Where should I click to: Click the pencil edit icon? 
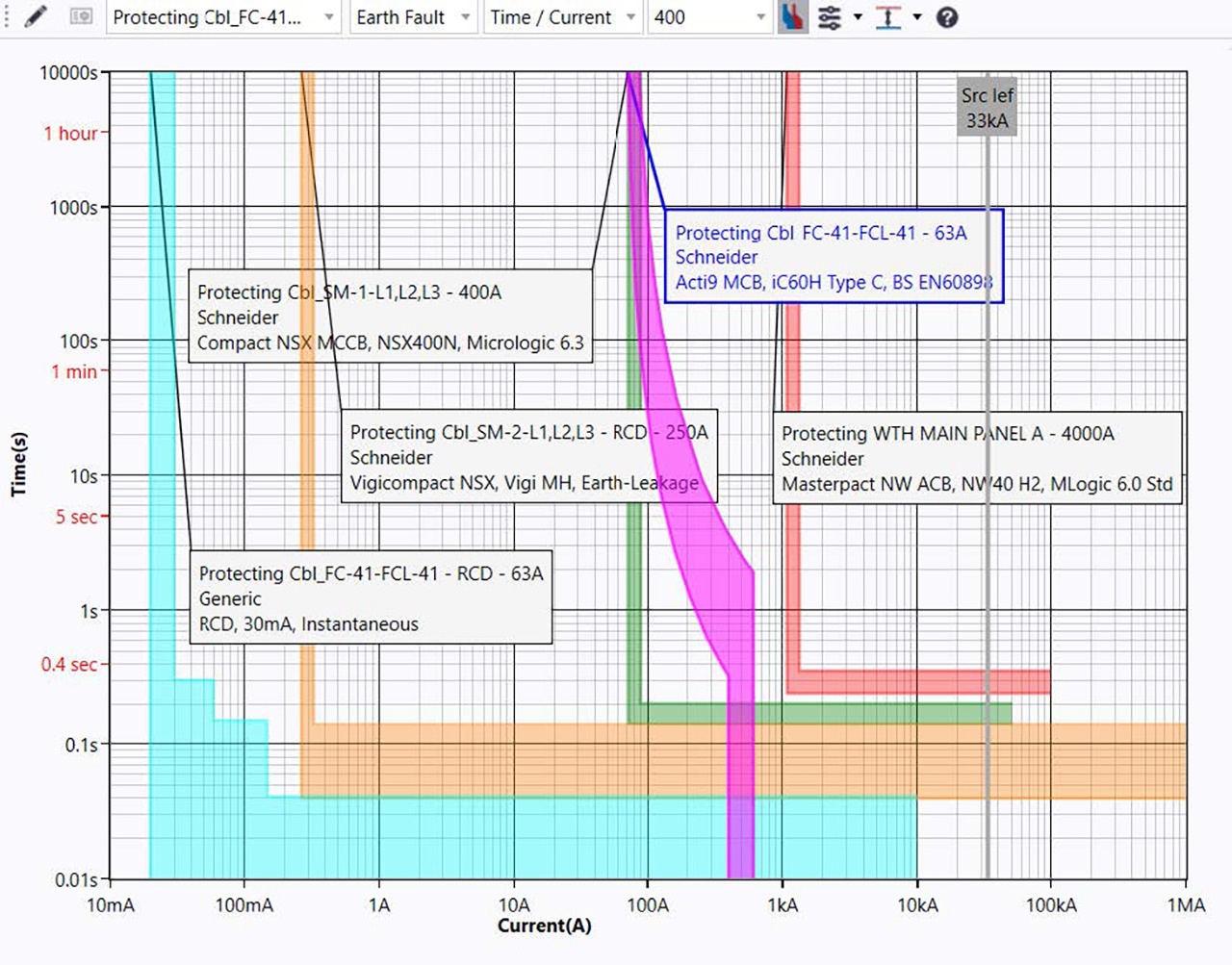click(36, 17)
